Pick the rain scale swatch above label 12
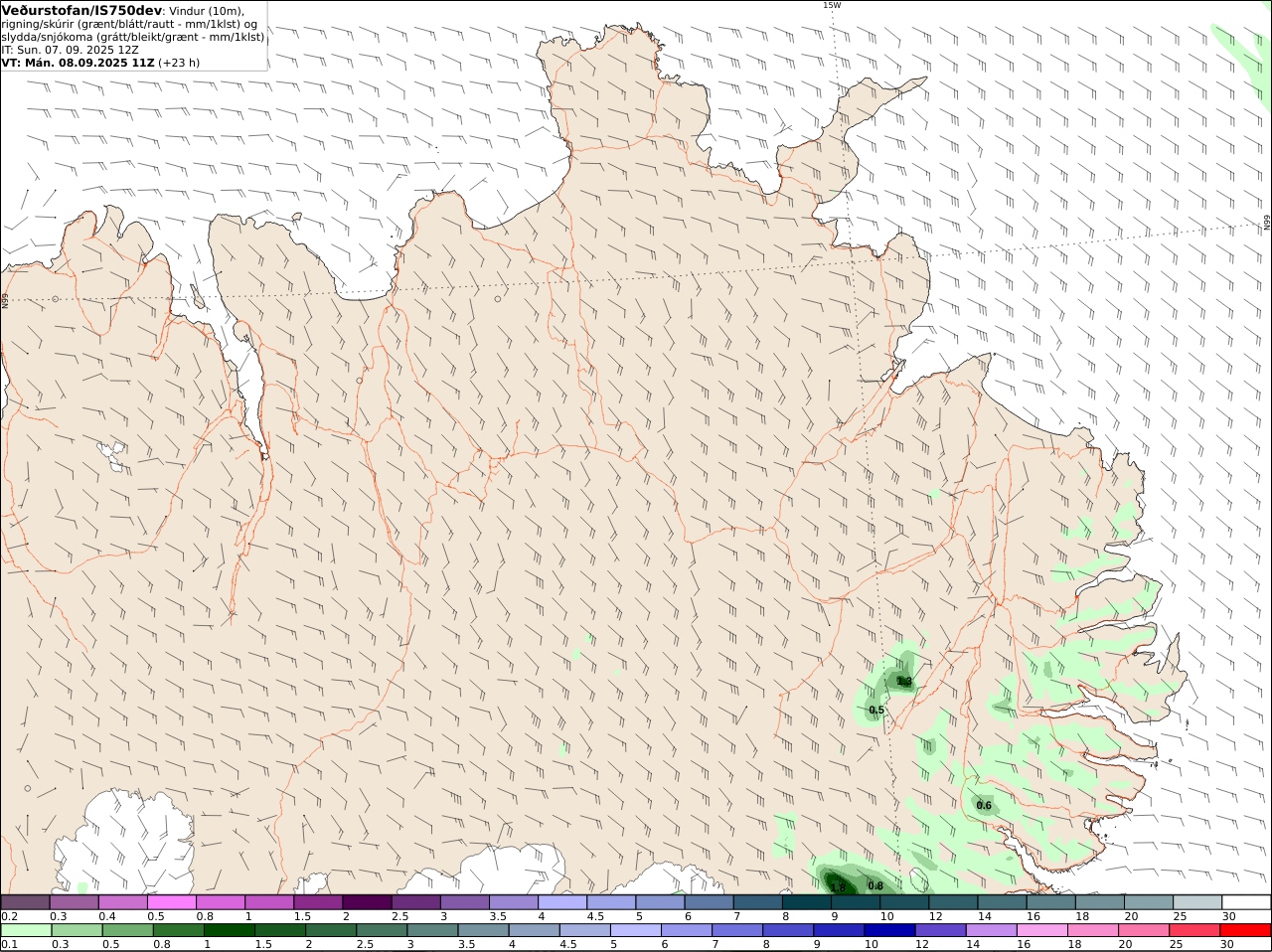The image size is (1272, 952). tap(941, 930)
